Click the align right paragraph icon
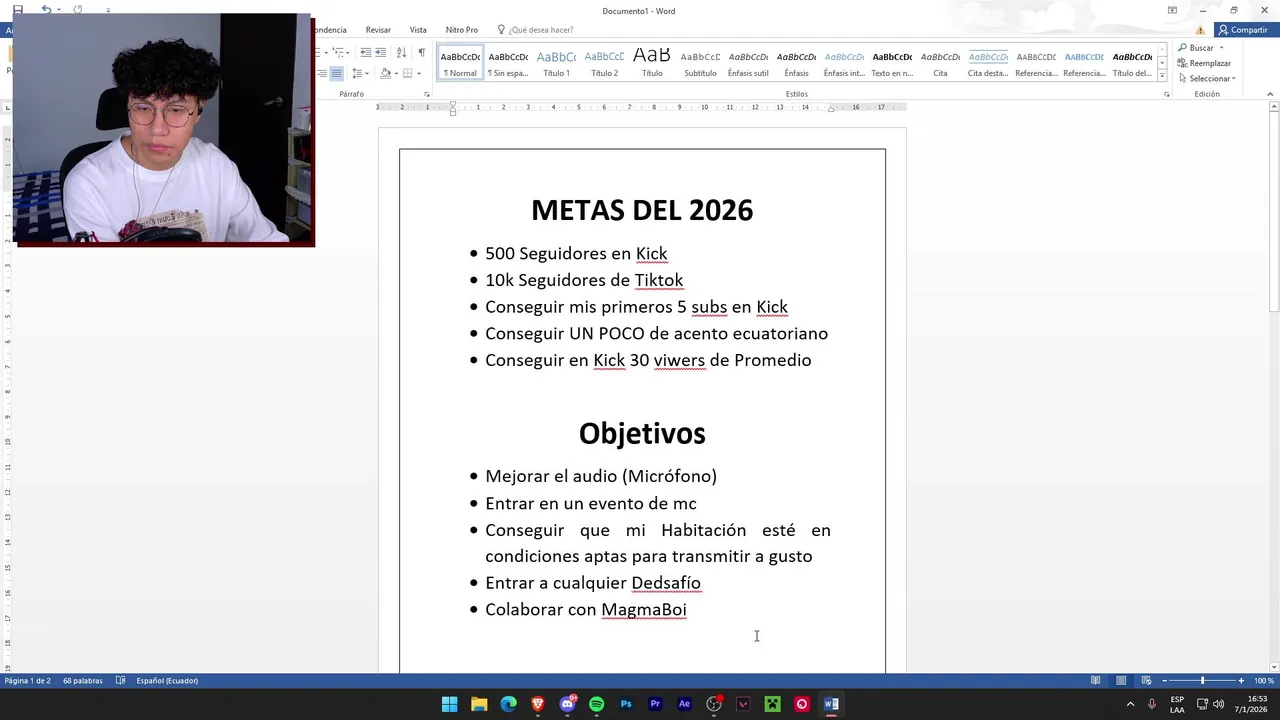 [x=321, y=73]
